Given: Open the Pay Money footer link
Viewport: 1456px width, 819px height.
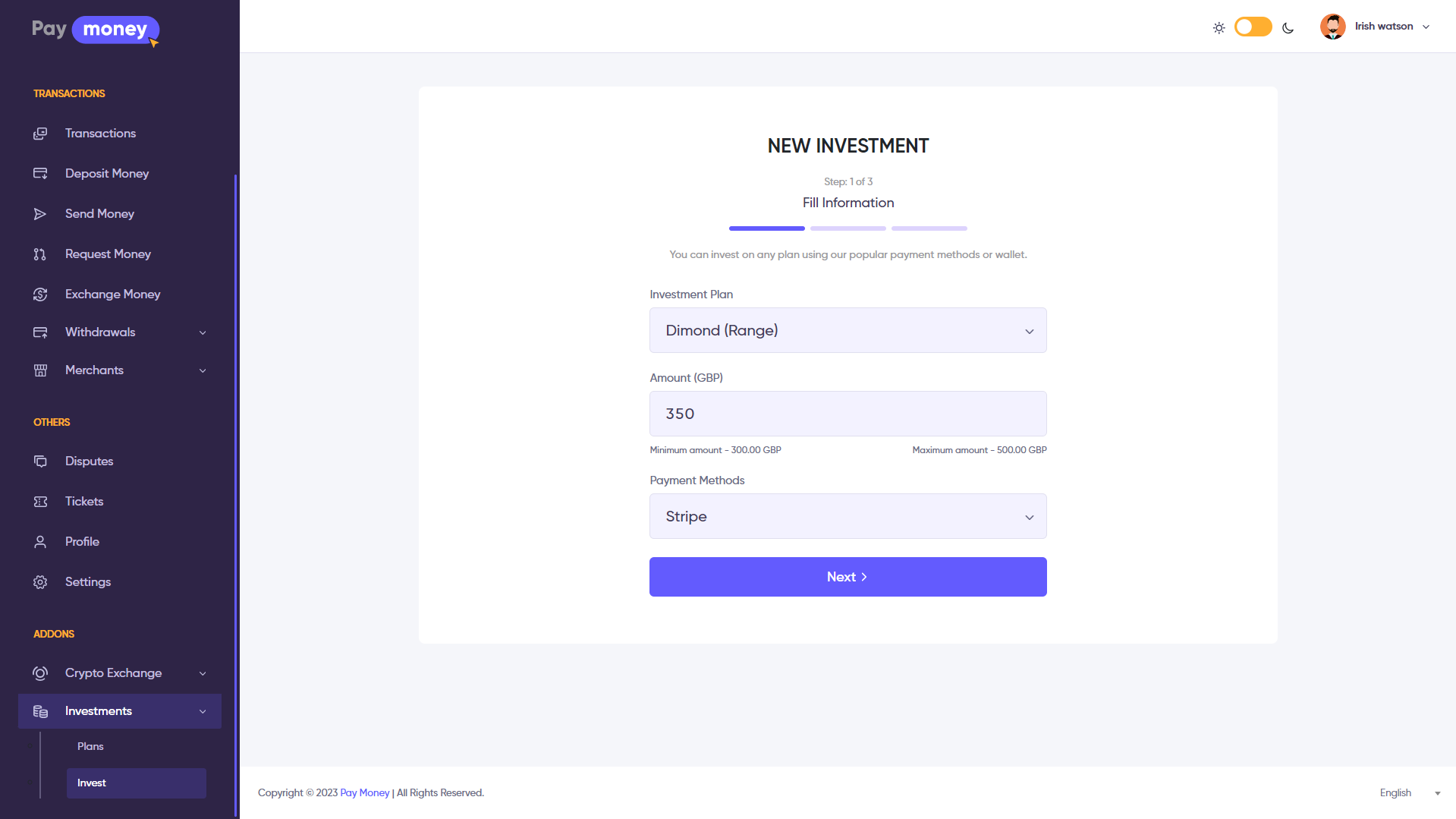Looking at the screenshot, I should coord(364,793).
